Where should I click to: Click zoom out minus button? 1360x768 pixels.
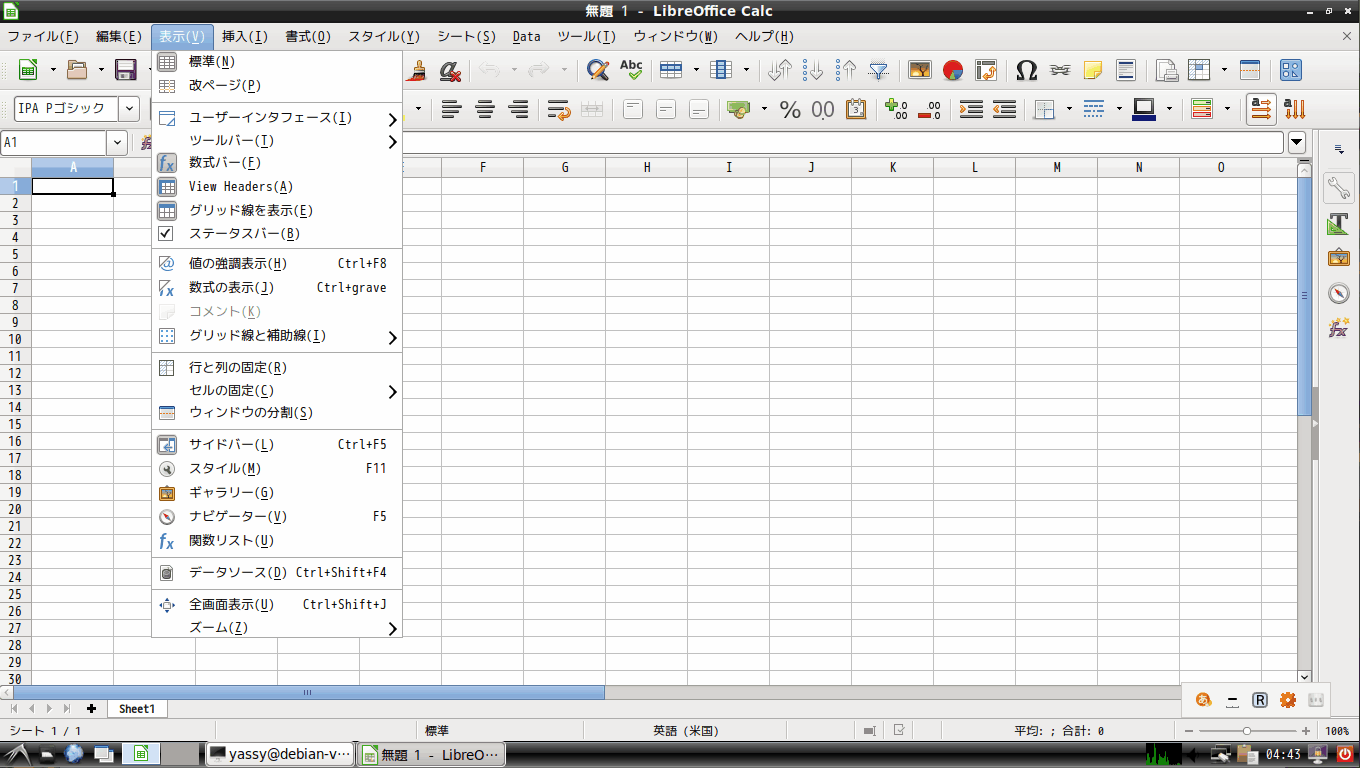[x=1188, y=731]
